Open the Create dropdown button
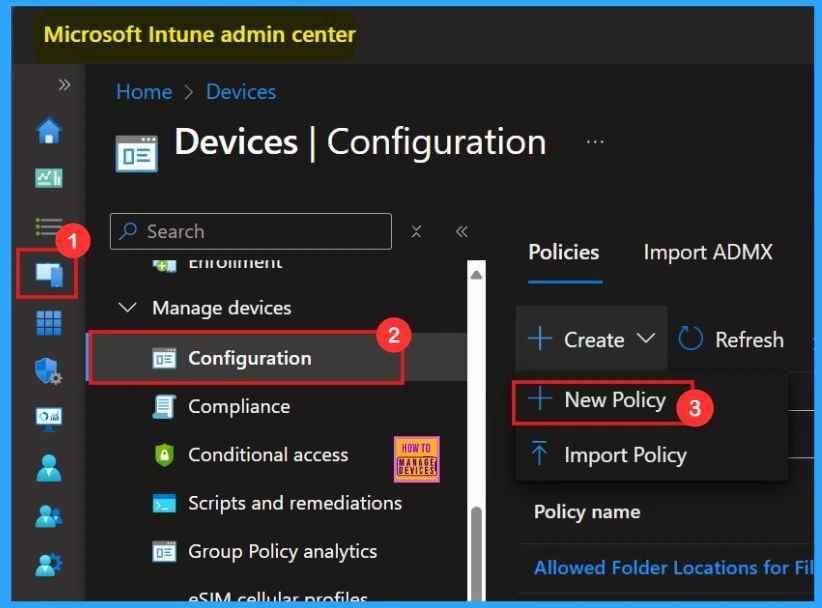The height and width of the screenshot is (608, 822). (591, 339)
